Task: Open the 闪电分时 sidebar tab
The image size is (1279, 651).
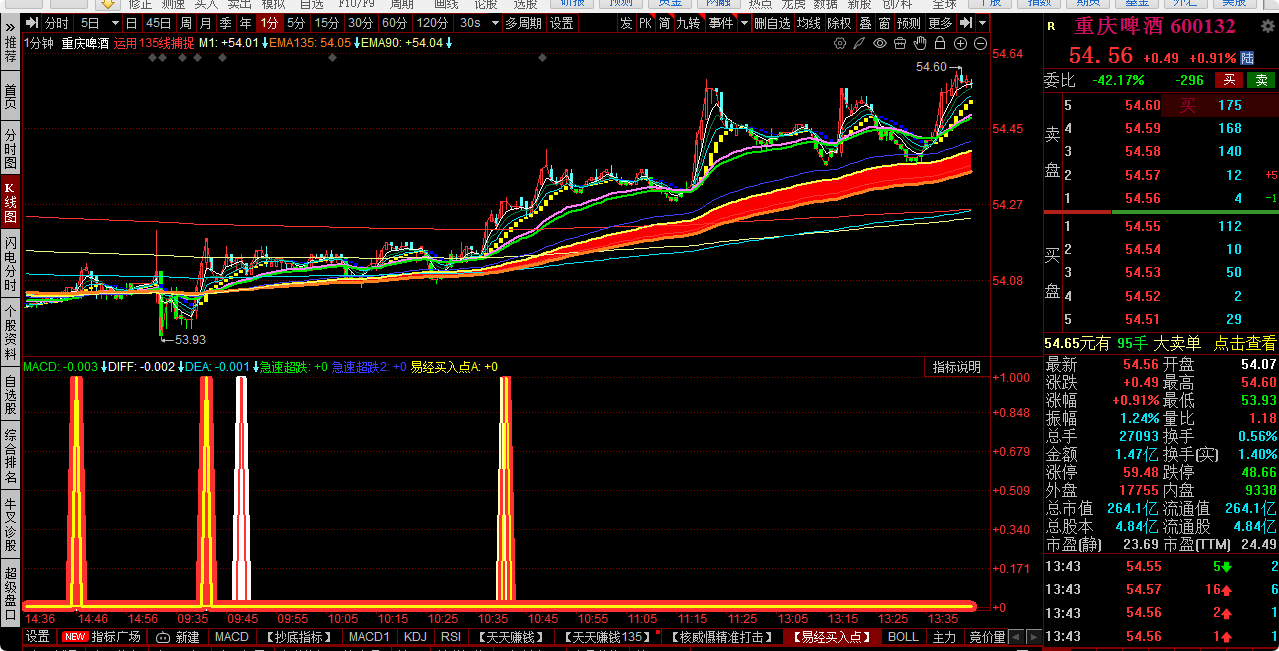Action: point(10,263)
